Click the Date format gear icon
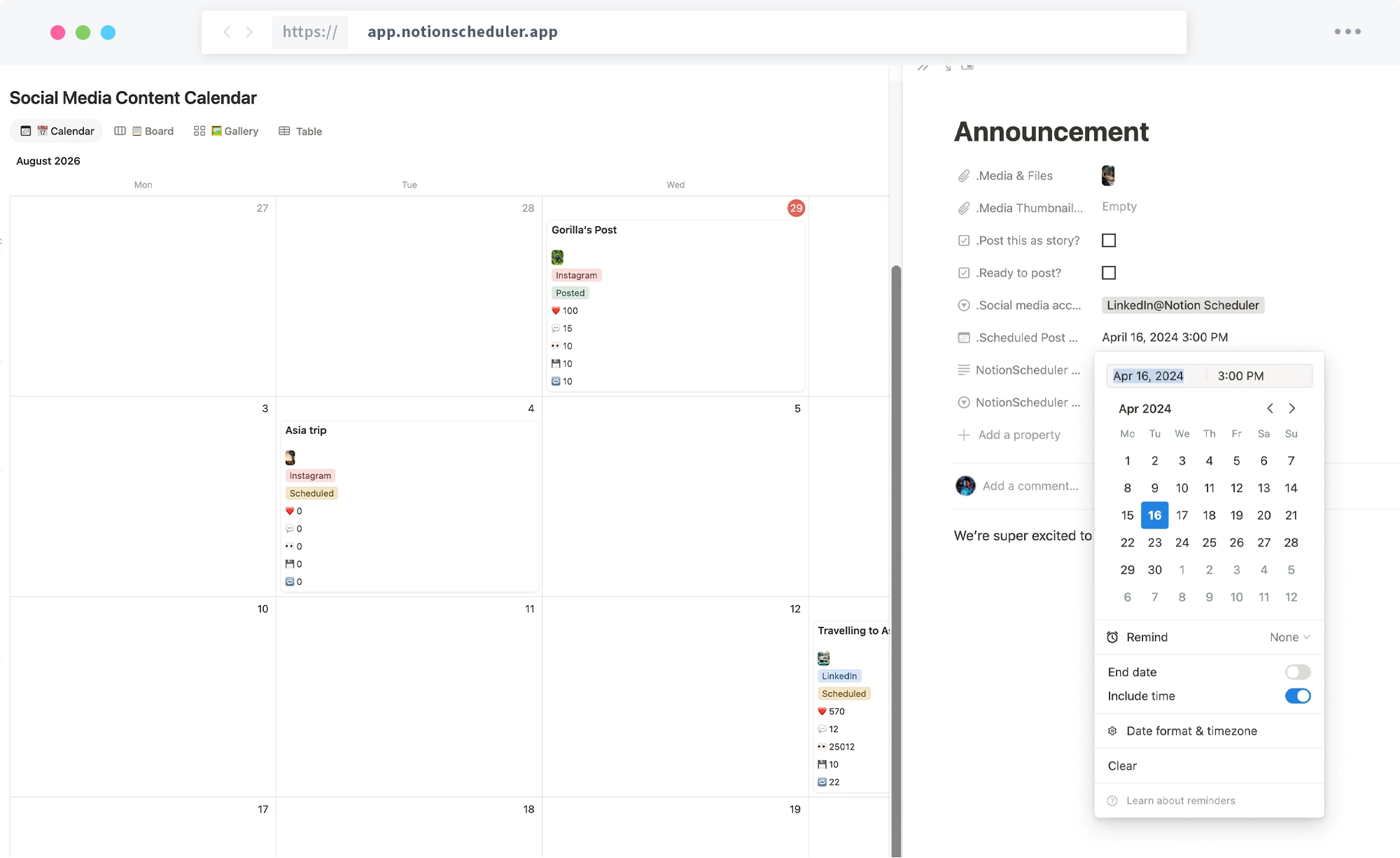1400x858 pixels. (x=1112, y=731)
